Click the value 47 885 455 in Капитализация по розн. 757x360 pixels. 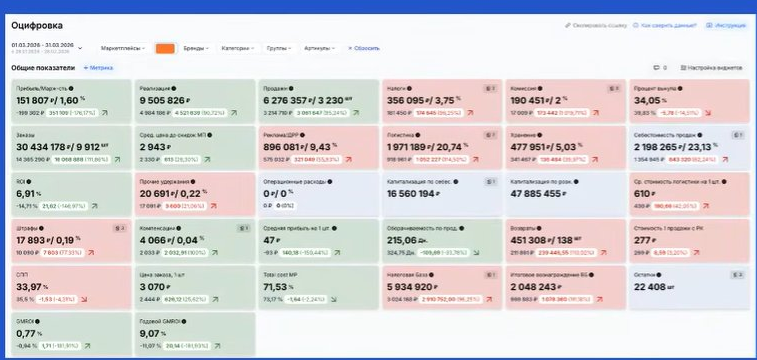536,194
